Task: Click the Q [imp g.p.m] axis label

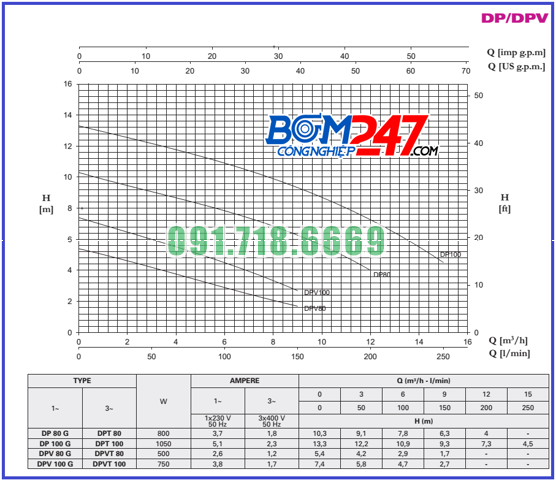Action: (516, 52)
